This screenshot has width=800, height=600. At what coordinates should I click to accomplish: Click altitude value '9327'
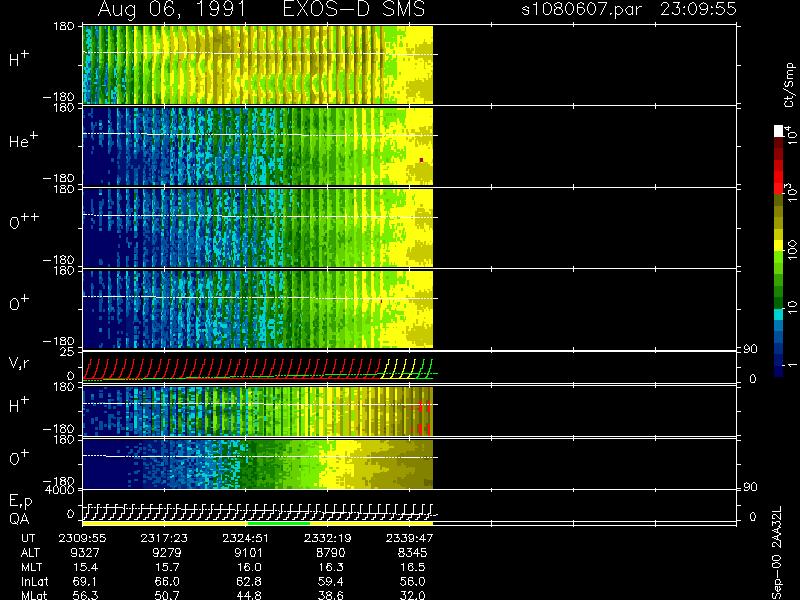[85, 553]
